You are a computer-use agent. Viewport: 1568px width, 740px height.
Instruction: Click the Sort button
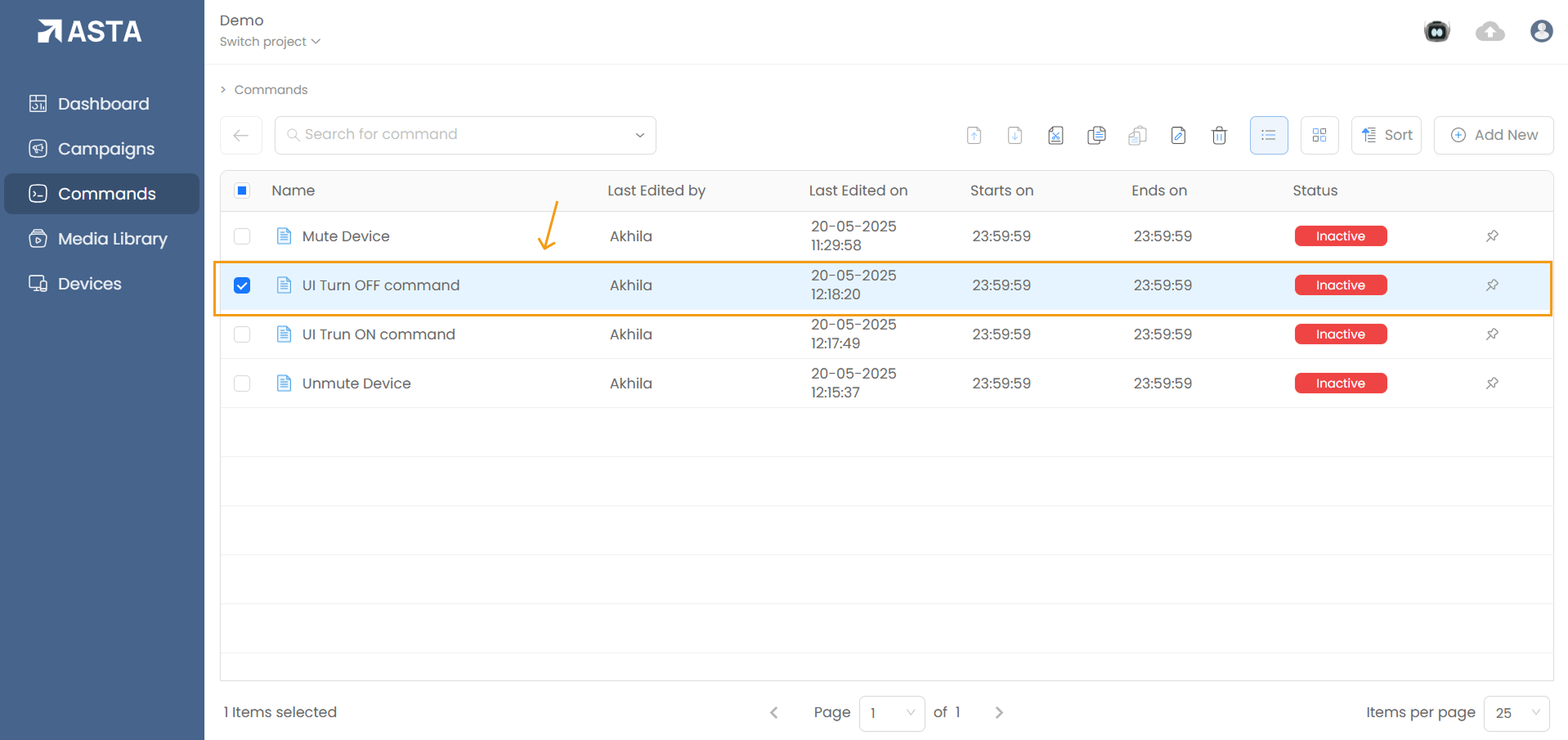click(x=1386, y=136)
